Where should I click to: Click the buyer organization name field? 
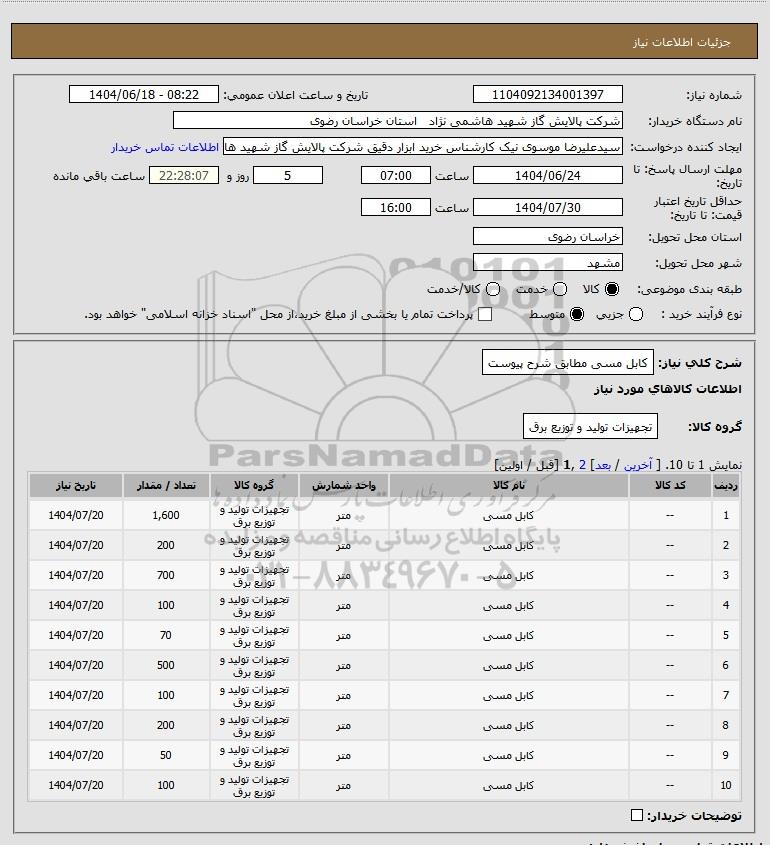[x=398, y=121]
